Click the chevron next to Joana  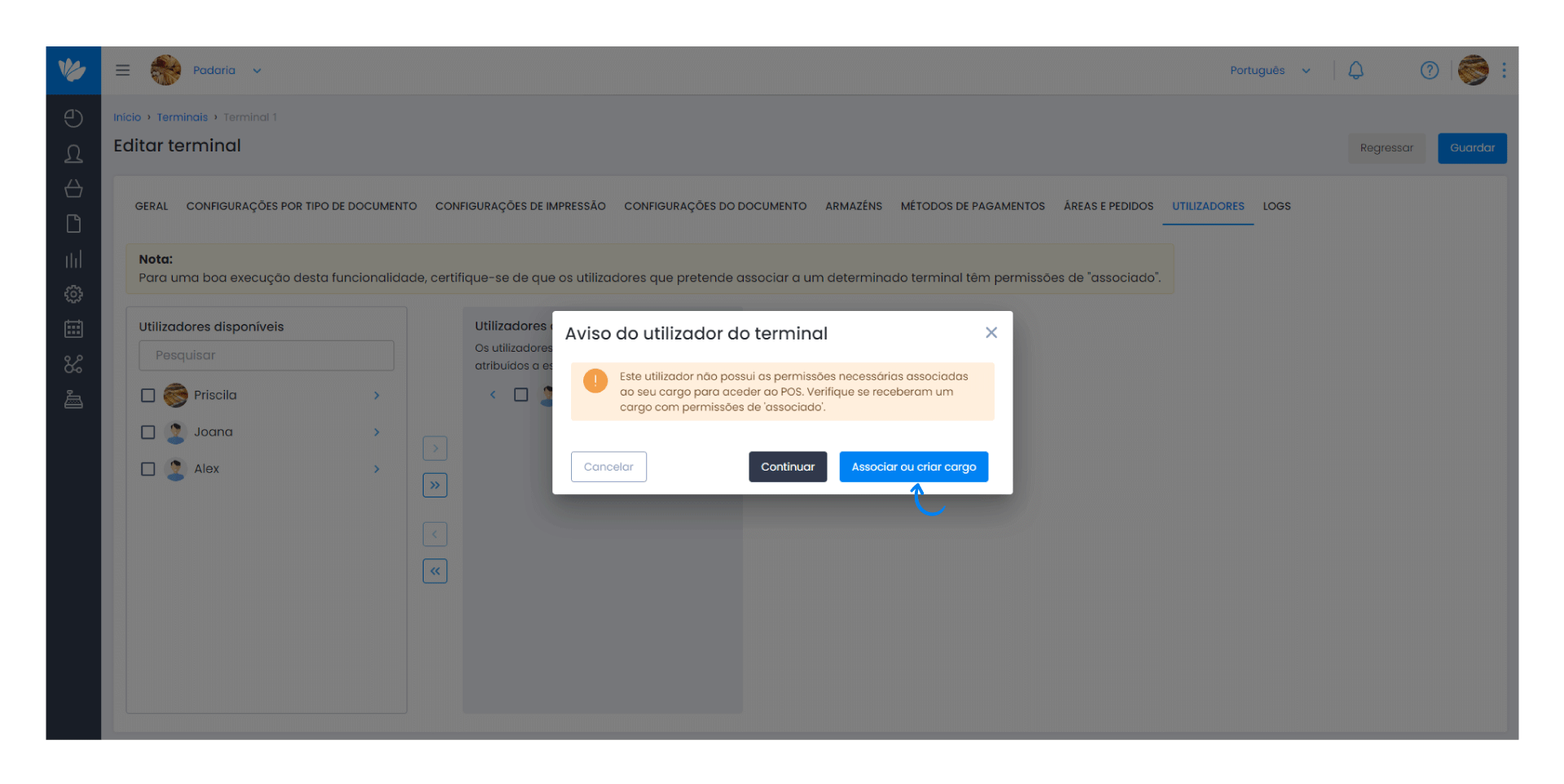coord(376,431)
